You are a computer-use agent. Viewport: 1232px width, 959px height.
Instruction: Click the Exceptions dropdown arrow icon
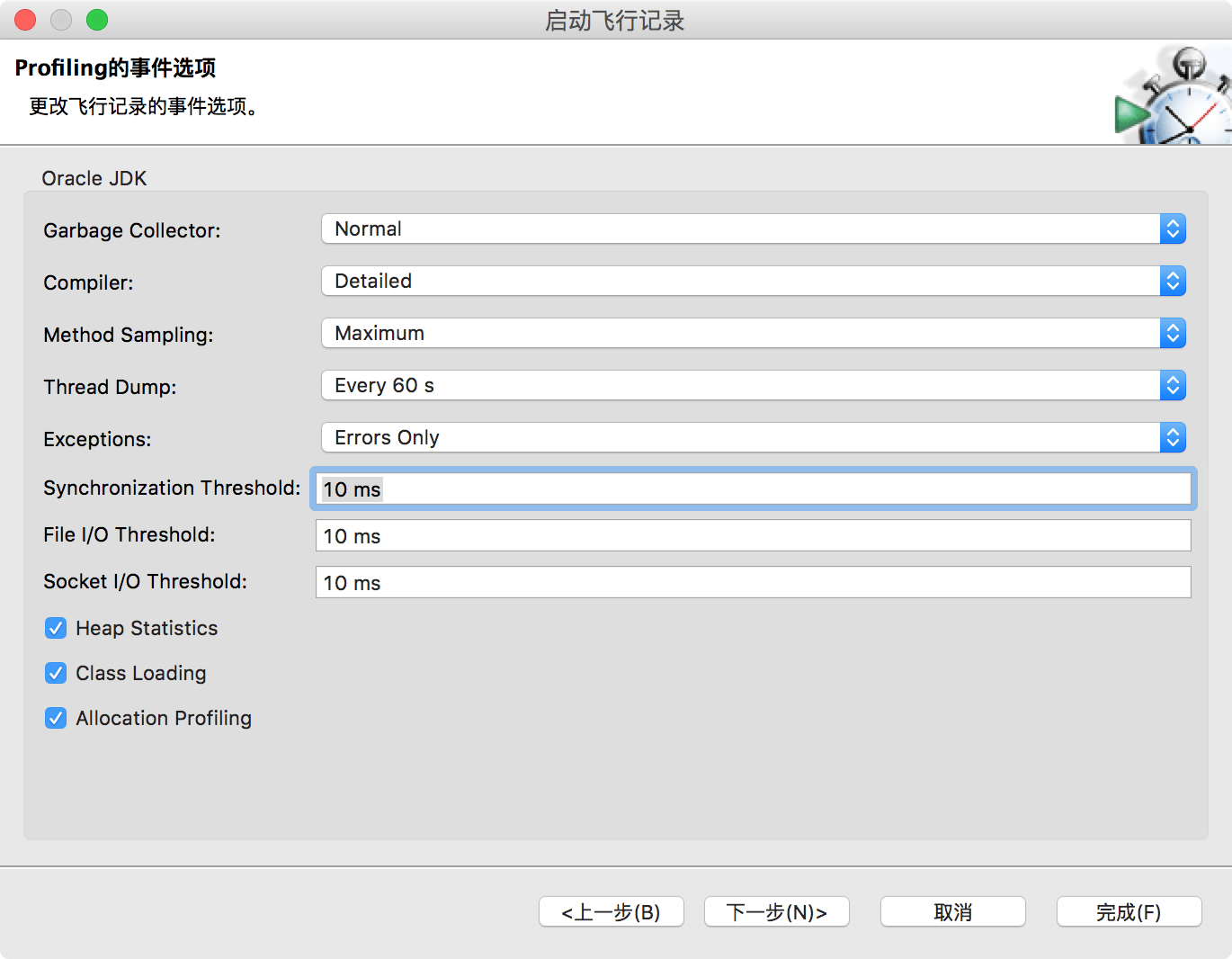(x=1173, y=438)
